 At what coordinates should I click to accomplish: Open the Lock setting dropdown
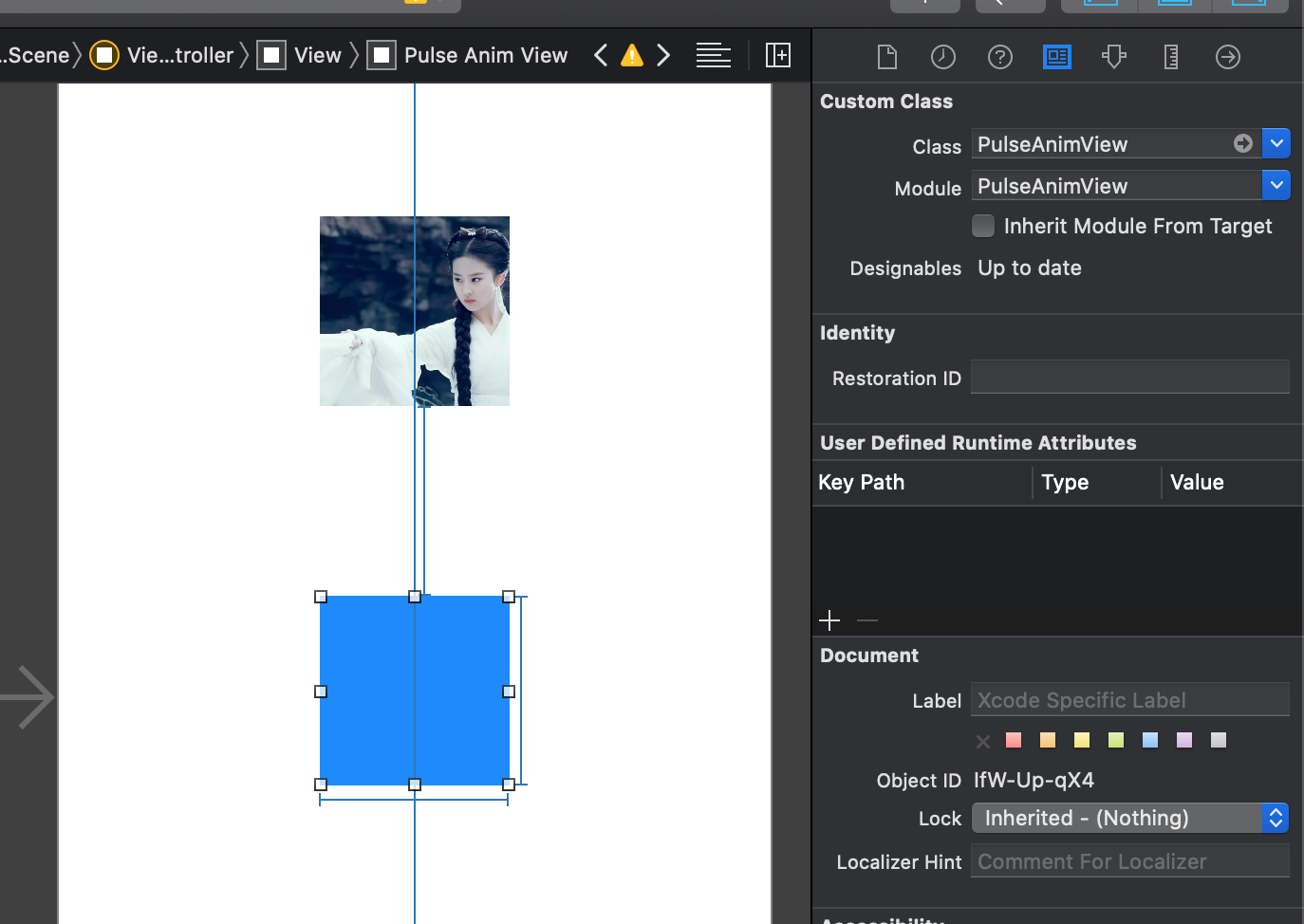coord(1276,817)
